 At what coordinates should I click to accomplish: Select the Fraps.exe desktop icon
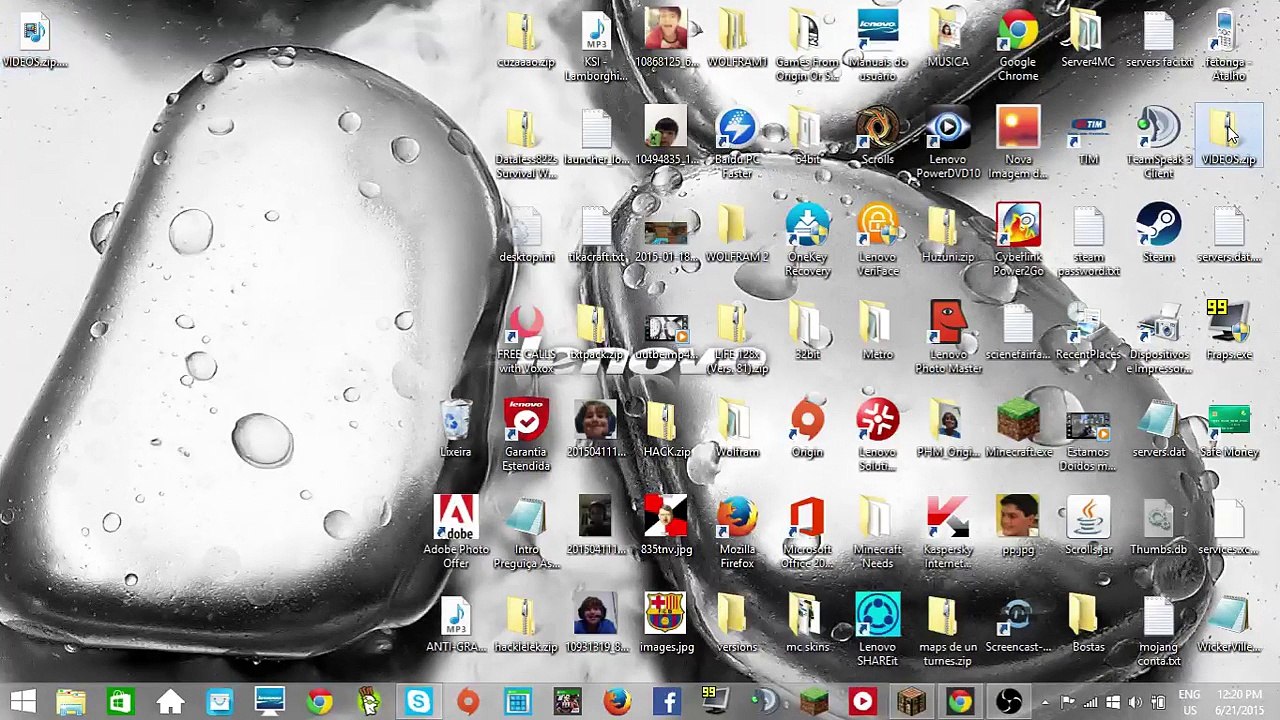[x=1228, y=331]
